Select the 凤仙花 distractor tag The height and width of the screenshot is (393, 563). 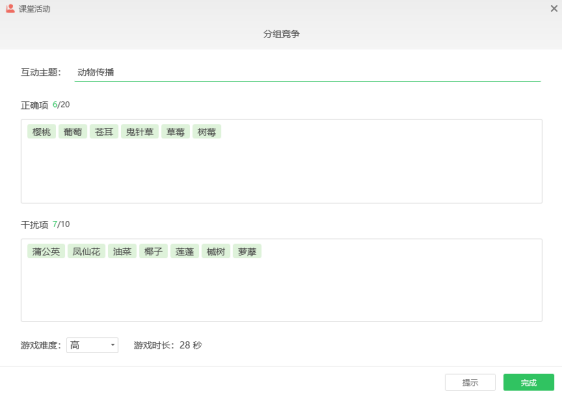(x=87, y=251)
